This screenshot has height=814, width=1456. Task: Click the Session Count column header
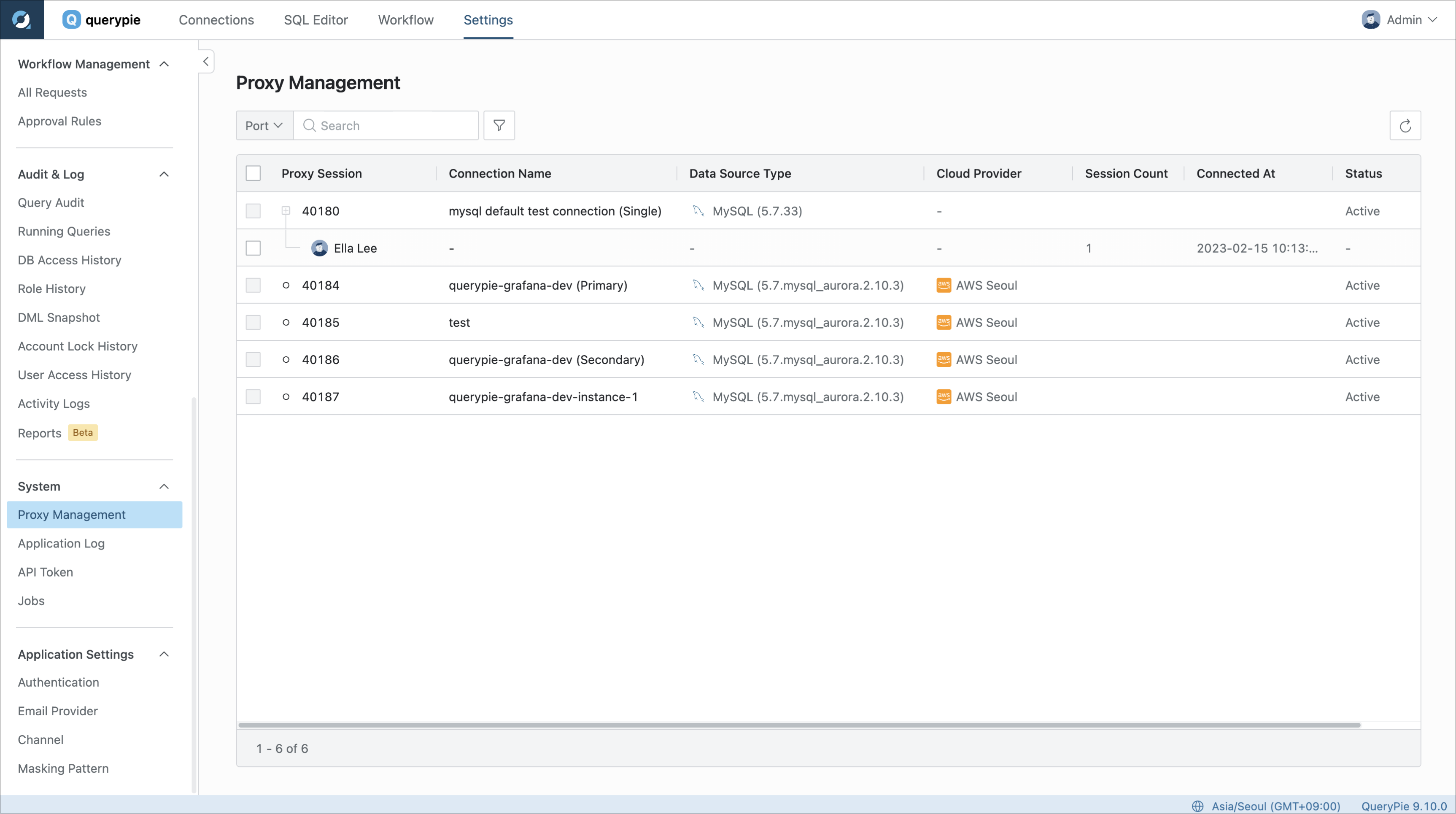pos(1127,173)
